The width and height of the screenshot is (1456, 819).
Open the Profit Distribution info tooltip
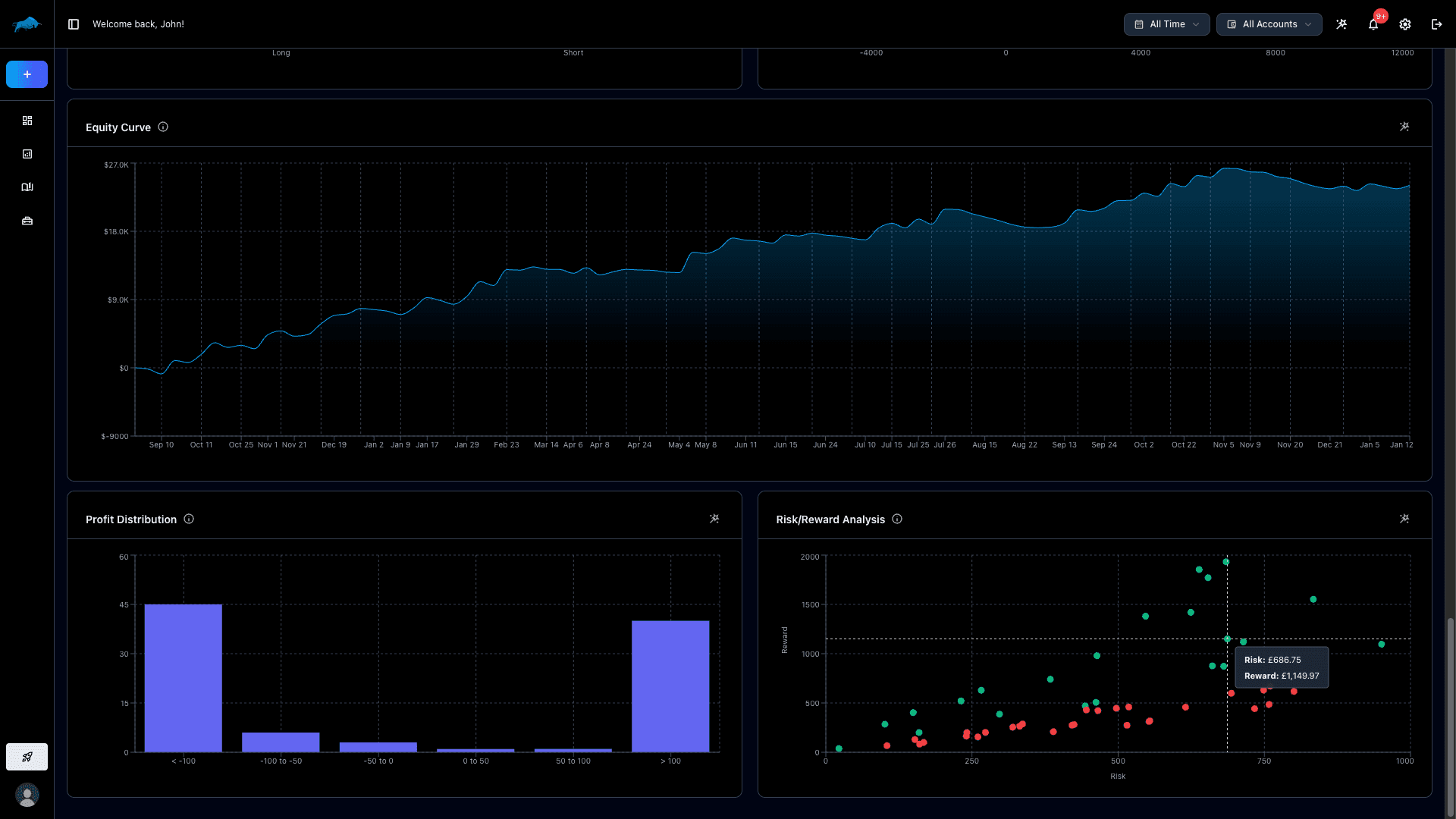point(189,519)
